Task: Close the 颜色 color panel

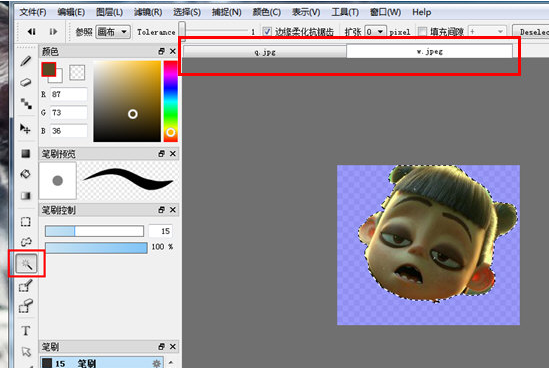Action: [173, 51]
